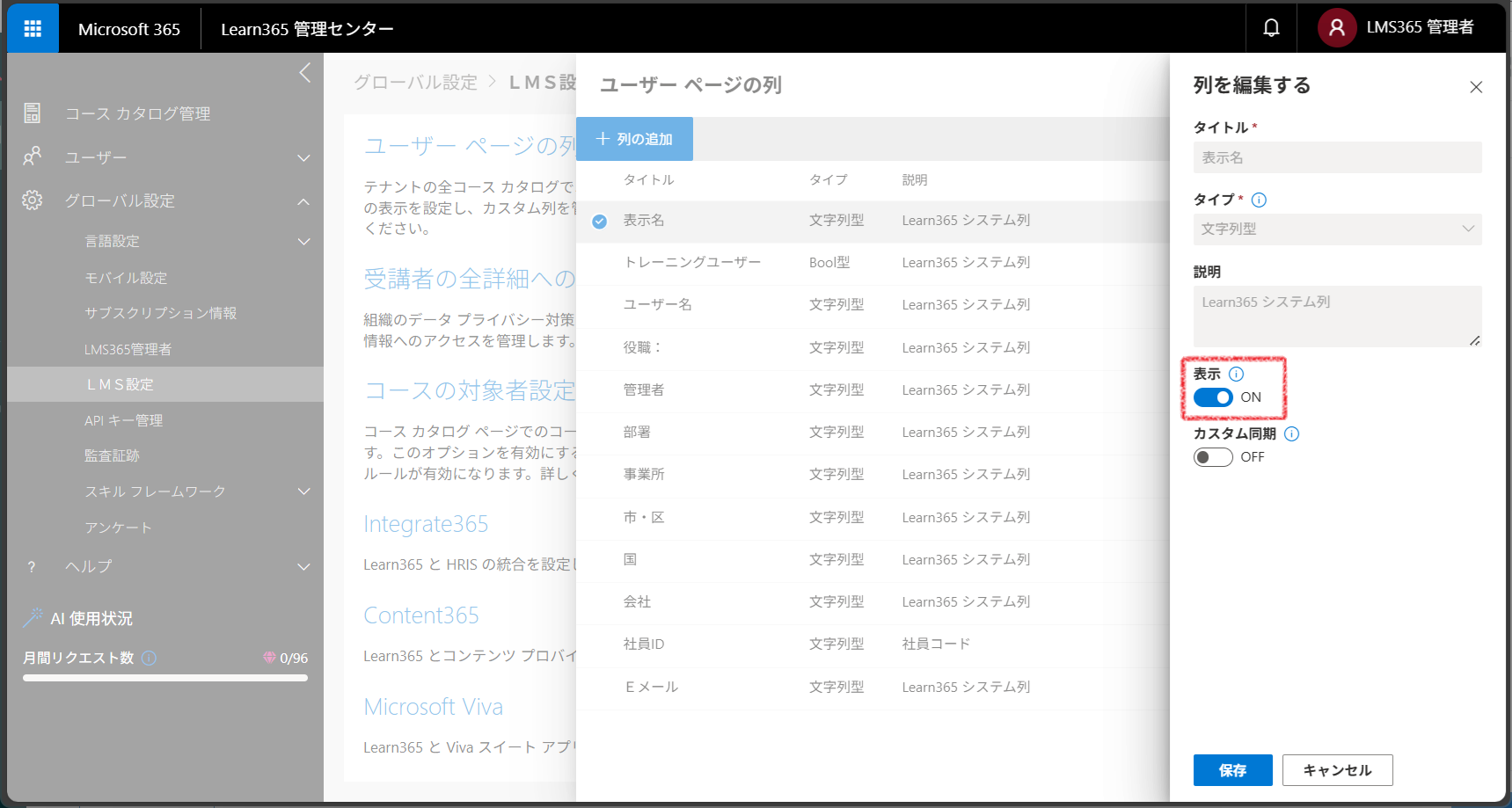Screen dimensions: 1512x808
Task: Click the ユーザー people icon
Action: point(33,157)
